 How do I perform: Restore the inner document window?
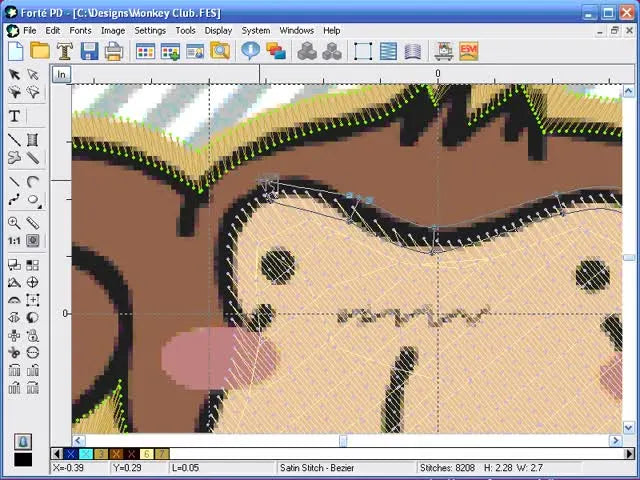pyautogui.click(x=614, y=31)
